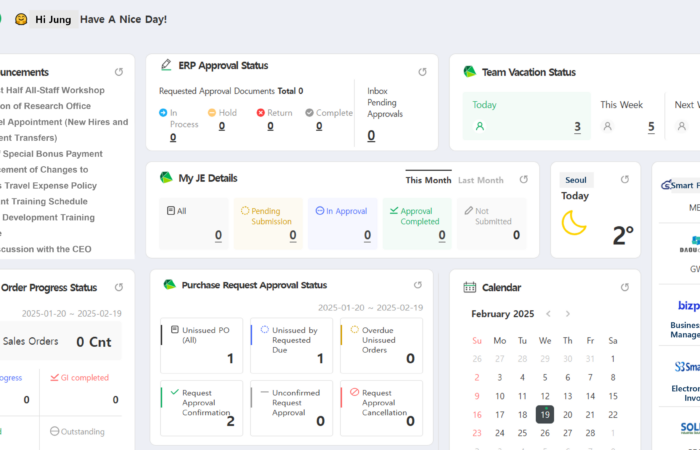
Task: Refresh the Calendar widget
Action: (625, 287)
